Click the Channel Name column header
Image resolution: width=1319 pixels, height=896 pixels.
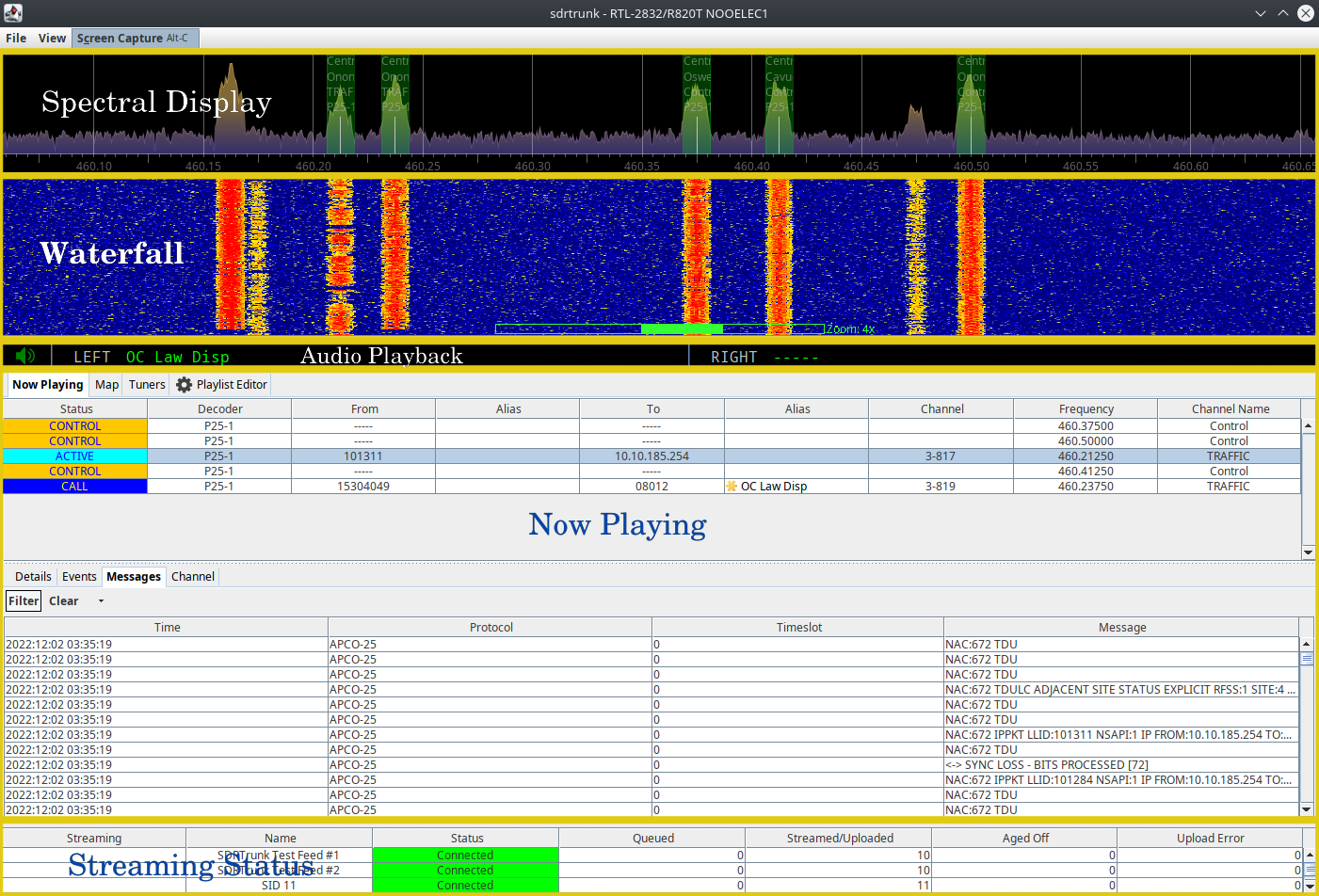click(x=1230, y=409)
